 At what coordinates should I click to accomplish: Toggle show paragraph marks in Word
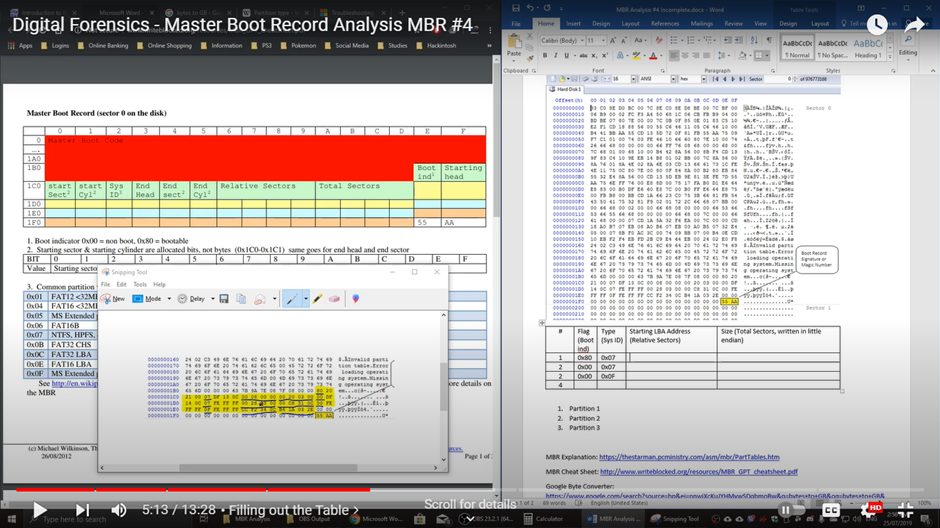pyautogui.click(x=769, y=40)
